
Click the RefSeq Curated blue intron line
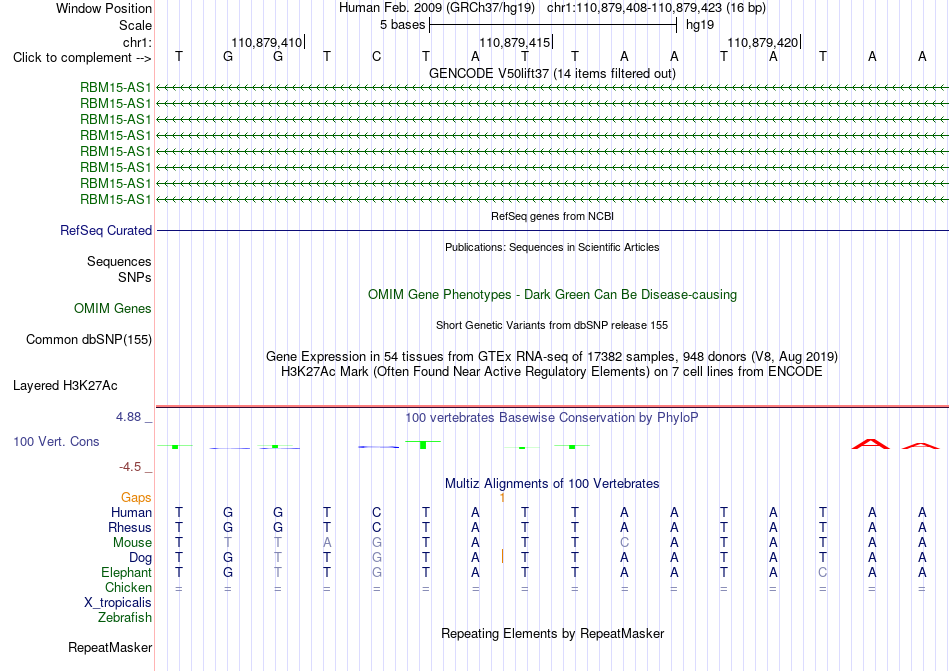coord(552,231)
